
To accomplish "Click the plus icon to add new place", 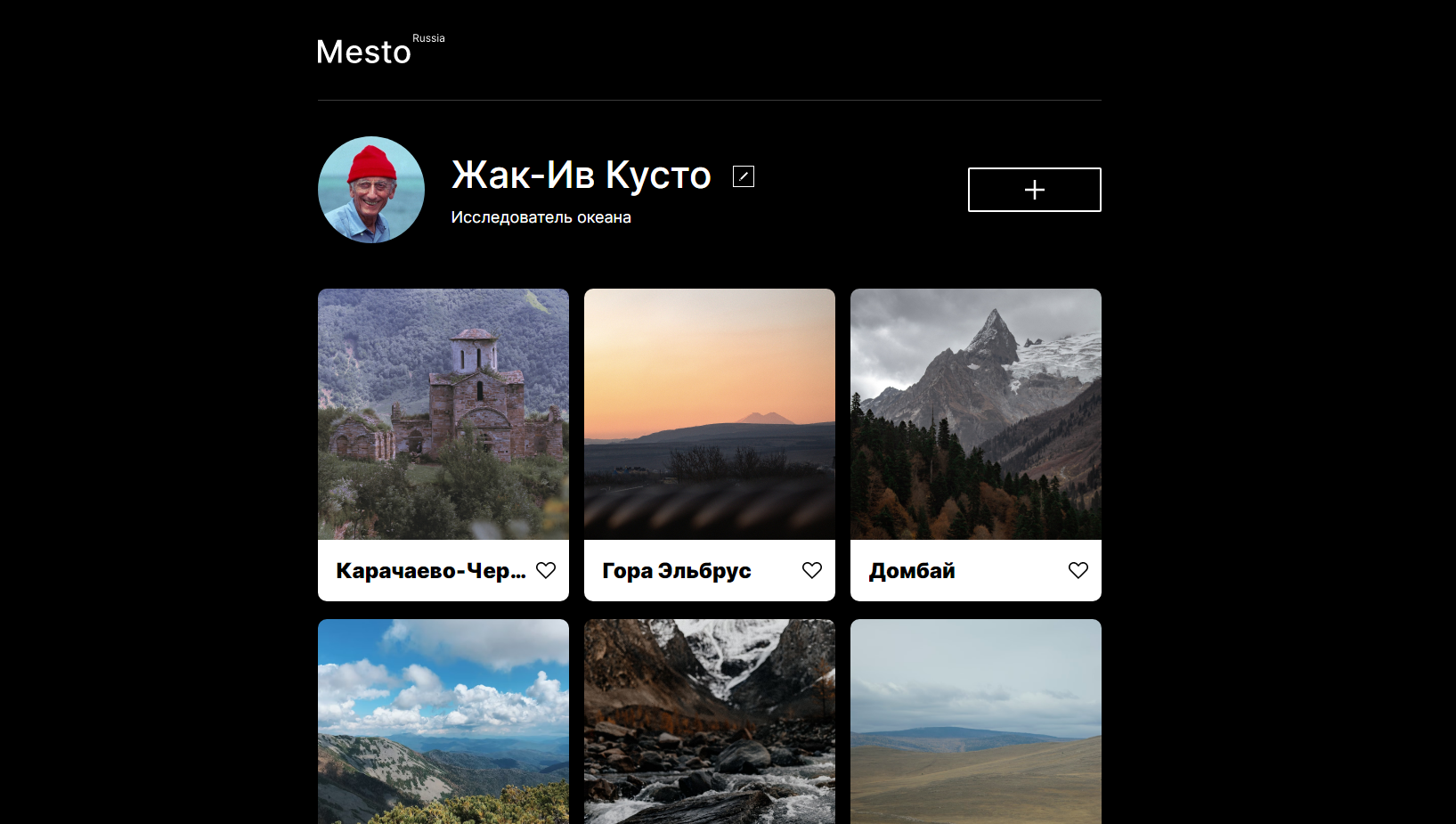I will (x=1034, y=190).
